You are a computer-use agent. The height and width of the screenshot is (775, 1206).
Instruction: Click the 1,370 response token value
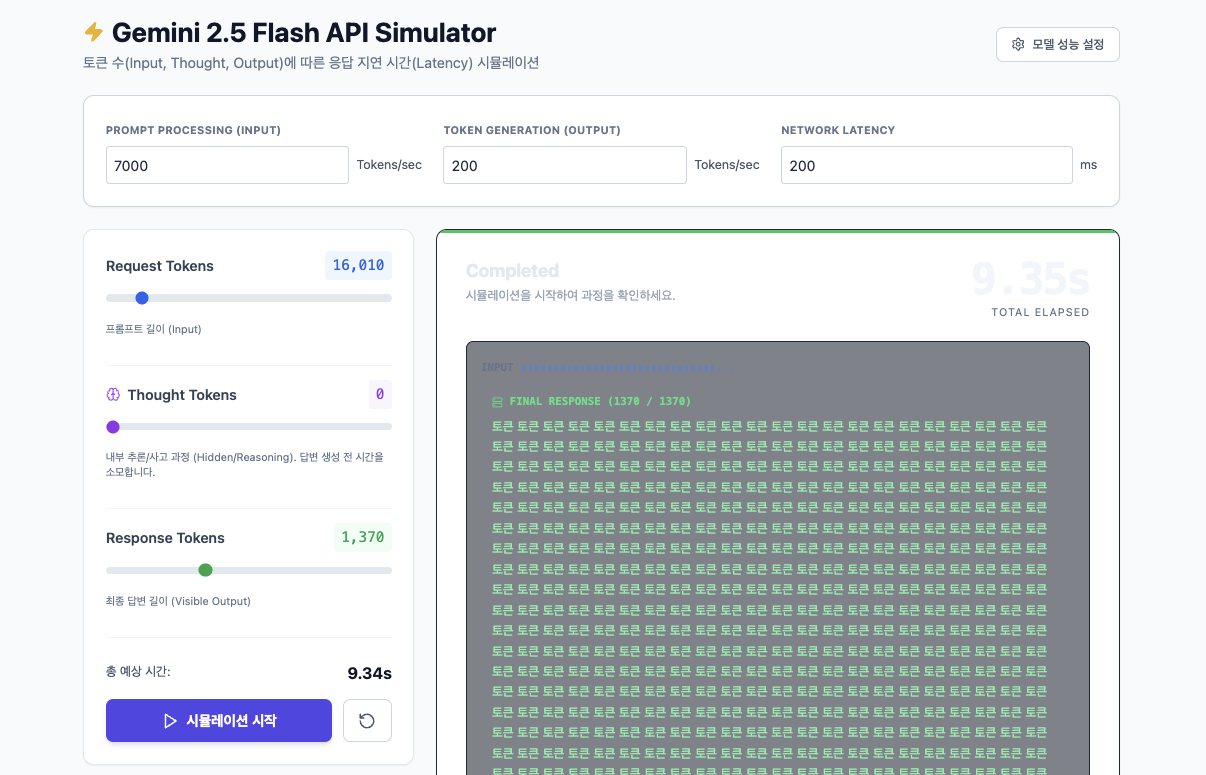point(363,538)
